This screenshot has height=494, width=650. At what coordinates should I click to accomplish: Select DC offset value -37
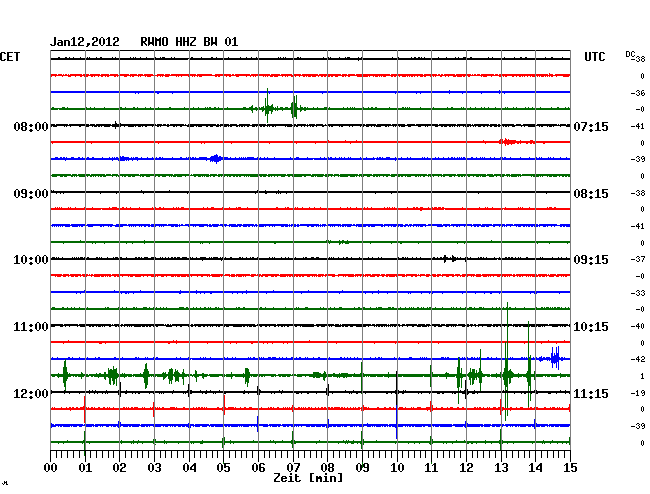pos(638,259)
